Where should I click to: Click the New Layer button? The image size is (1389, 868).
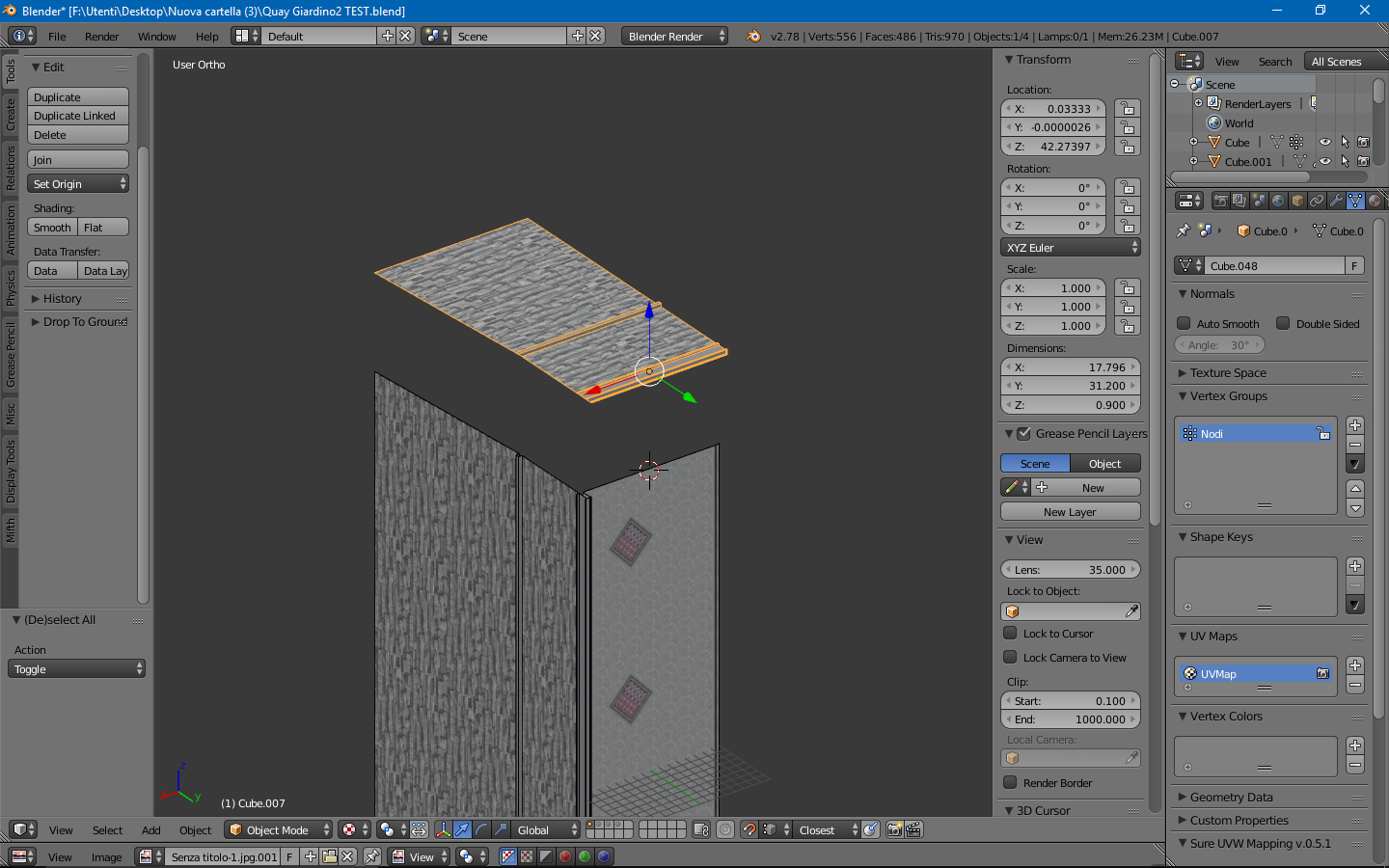pyautogui.click(x=1071, y=512)
